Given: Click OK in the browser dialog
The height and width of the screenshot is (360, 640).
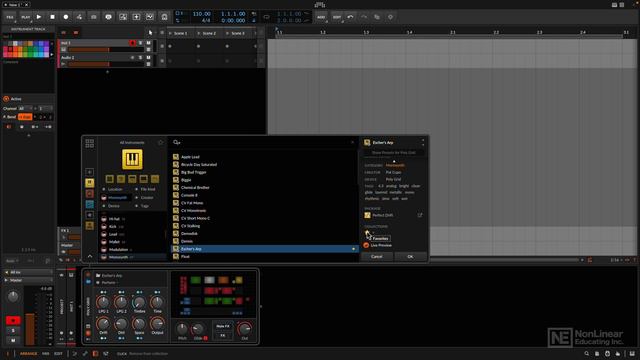Looking at the screenshot, I should [410, 256].
